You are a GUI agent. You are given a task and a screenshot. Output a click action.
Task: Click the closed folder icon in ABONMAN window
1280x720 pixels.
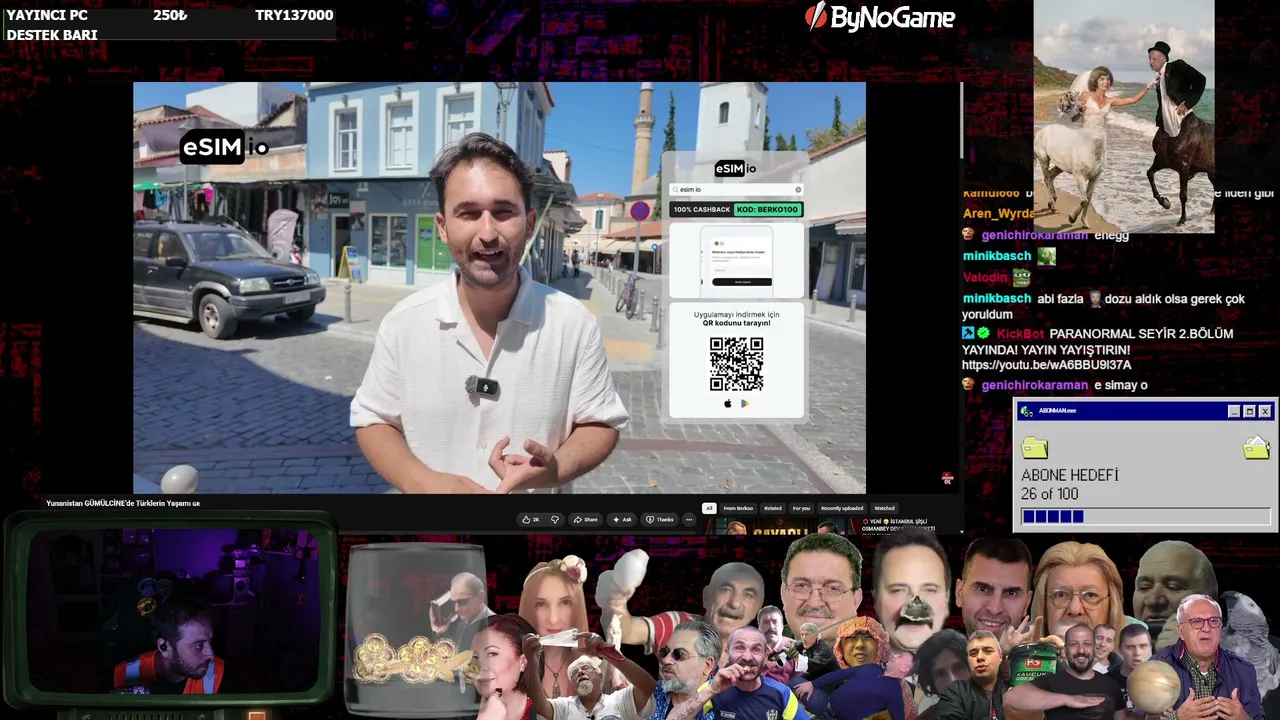pos(1035,447)
